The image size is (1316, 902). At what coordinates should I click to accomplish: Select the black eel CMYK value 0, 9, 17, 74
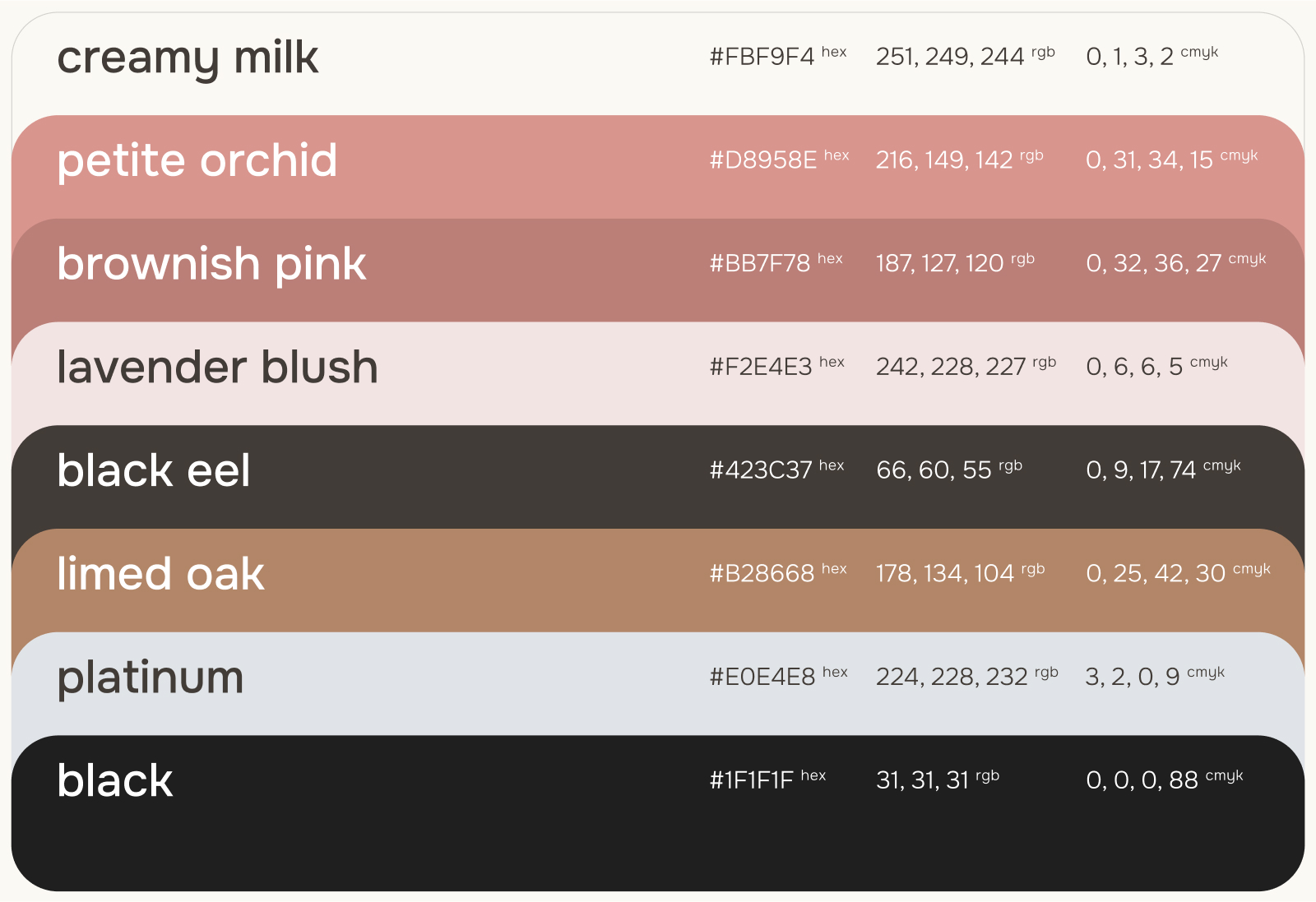pos(1141,470)
